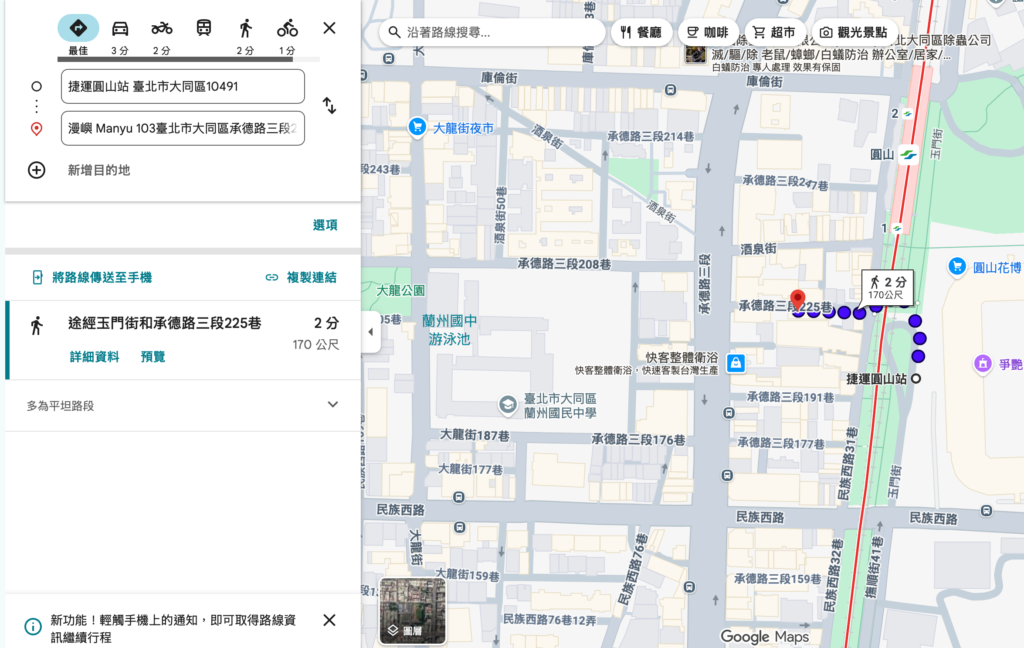1024x648 pixels.
Task: Click the 沿著路線搜尋 search box
Action: pos(492,32)
